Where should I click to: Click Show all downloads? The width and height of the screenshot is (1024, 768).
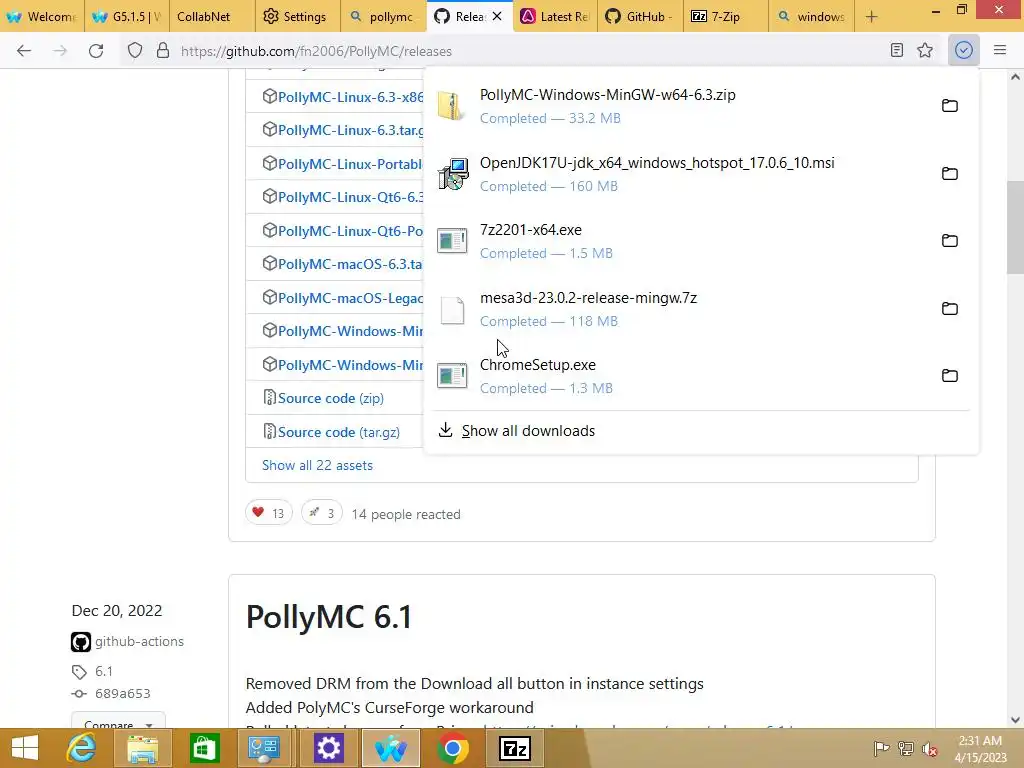pyautogui.click(x=528, y=431)
